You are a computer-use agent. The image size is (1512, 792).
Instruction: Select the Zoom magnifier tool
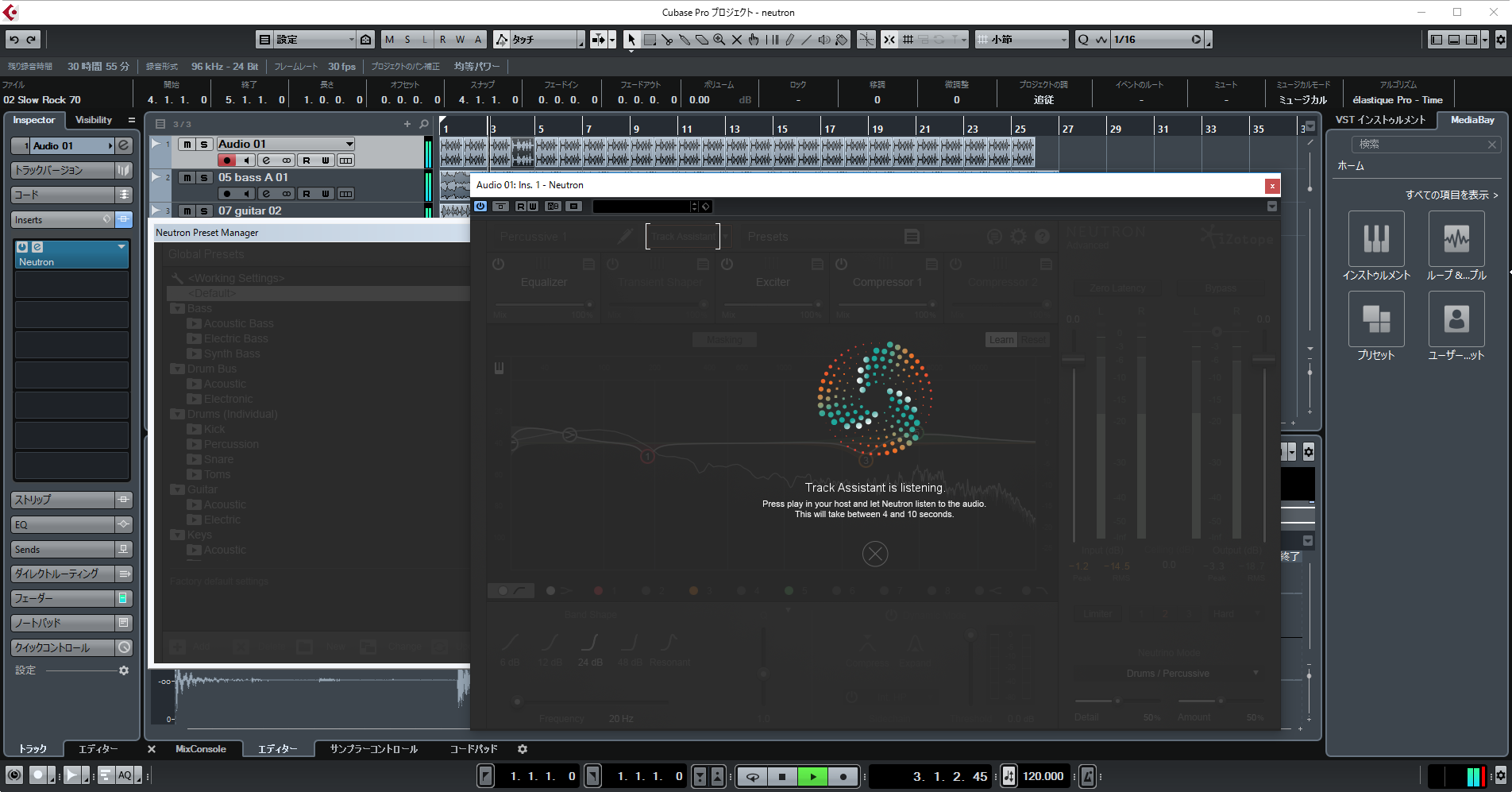tap(719, 40)
